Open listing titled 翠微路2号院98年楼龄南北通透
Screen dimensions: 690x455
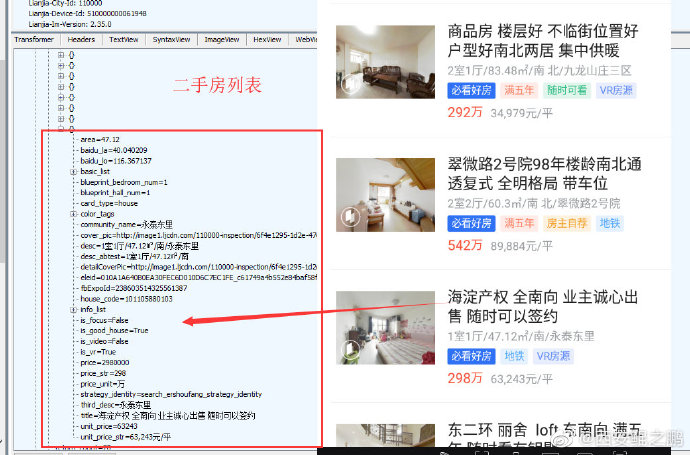pyautogui.click(x=544, y=174)
